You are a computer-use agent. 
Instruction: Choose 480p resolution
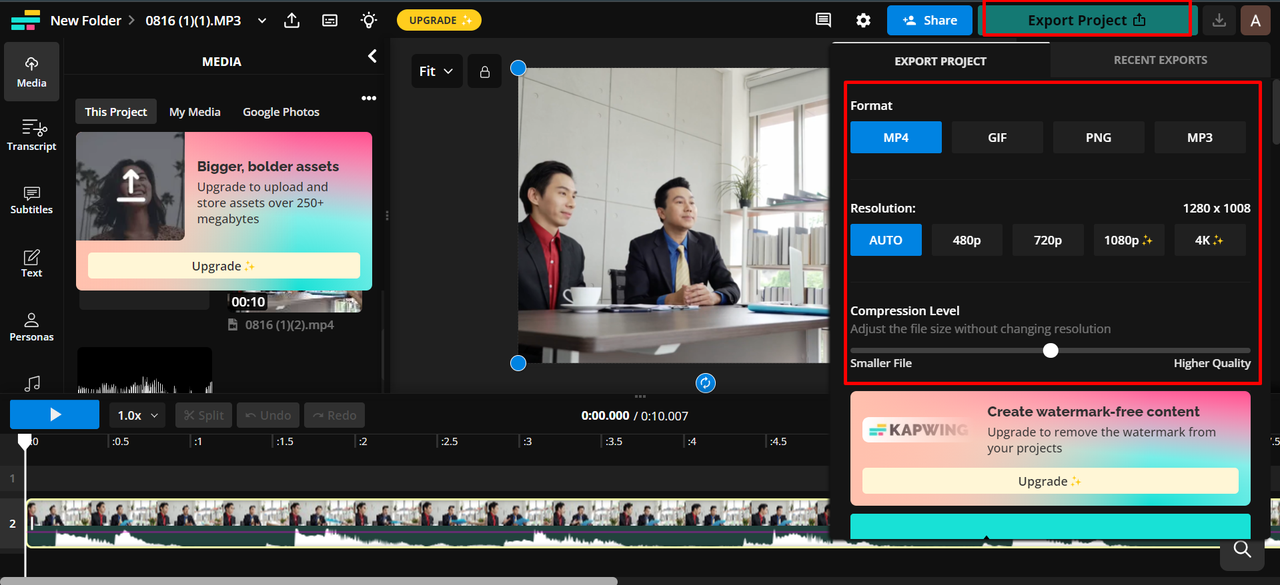pyautogui.click(x=967, y=240)
